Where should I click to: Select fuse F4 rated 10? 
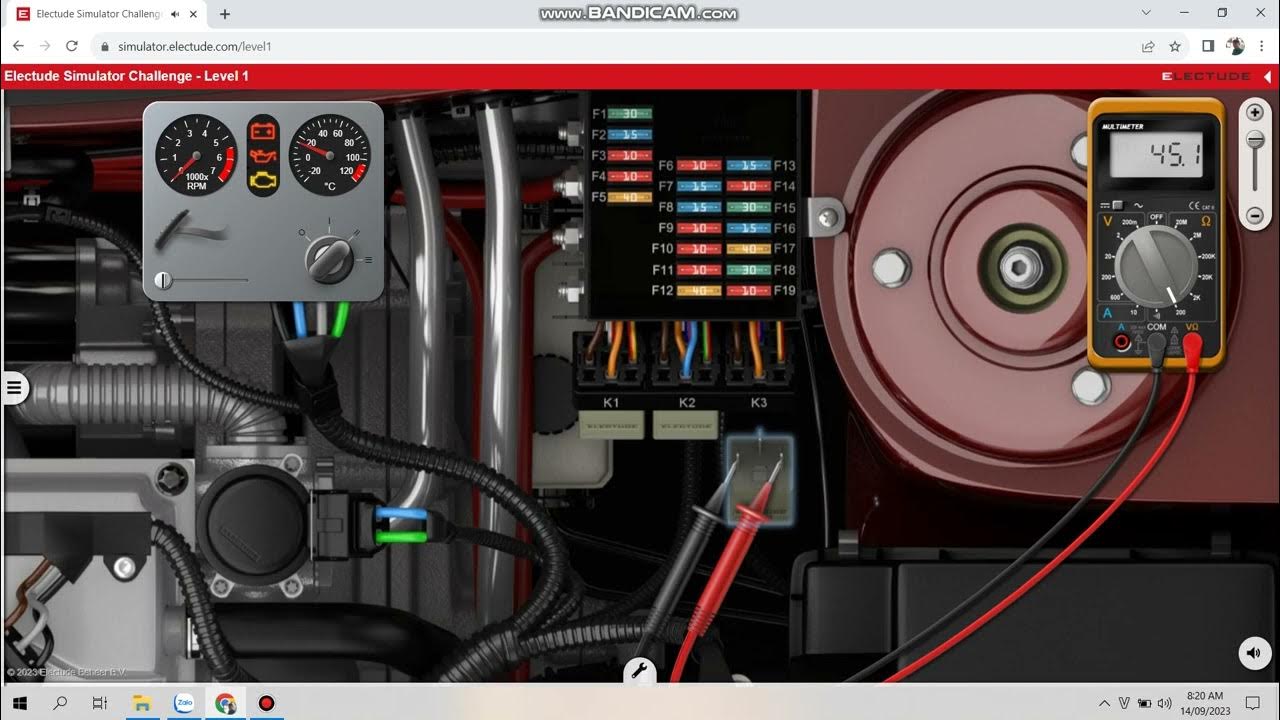pos(630,177)
